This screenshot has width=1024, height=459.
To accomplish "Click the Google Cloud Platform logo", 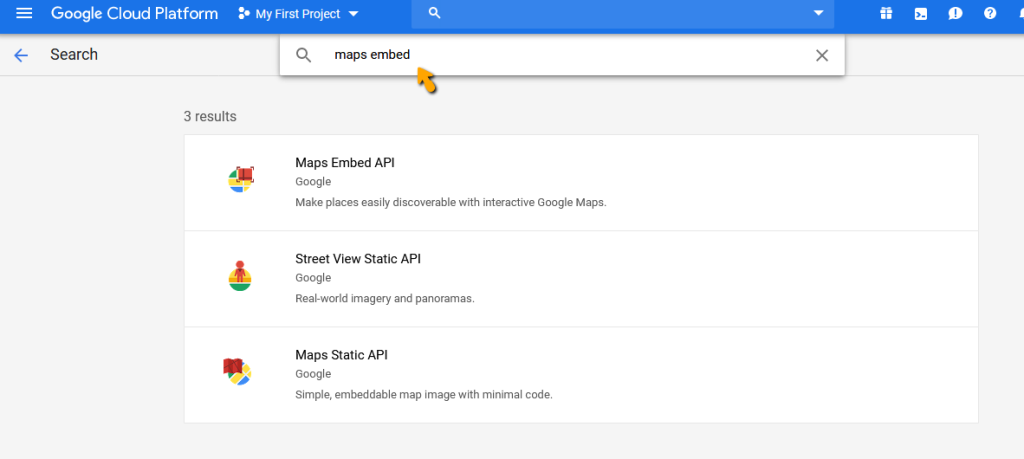I will 134,14.
